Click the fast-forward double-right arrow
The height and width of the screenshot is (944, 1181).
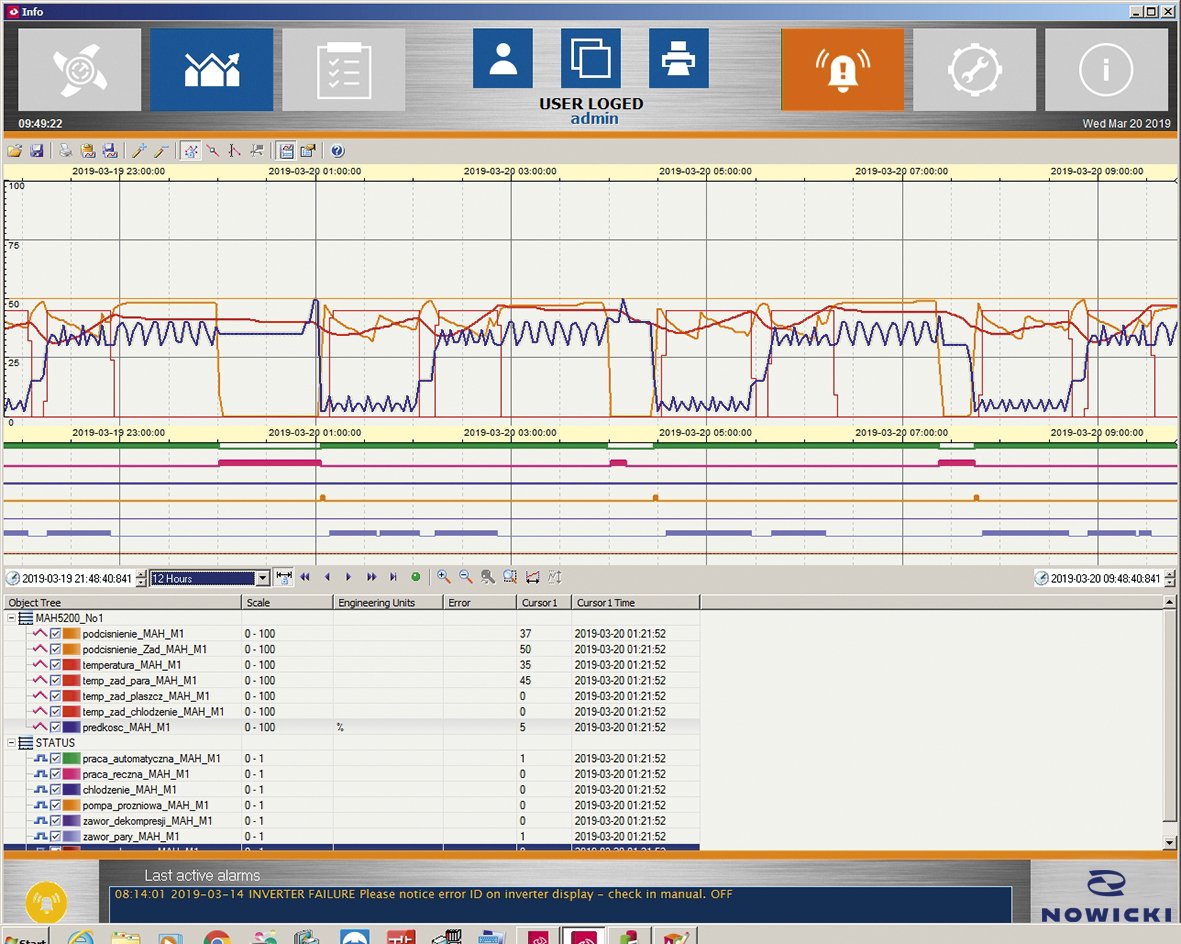371,577
